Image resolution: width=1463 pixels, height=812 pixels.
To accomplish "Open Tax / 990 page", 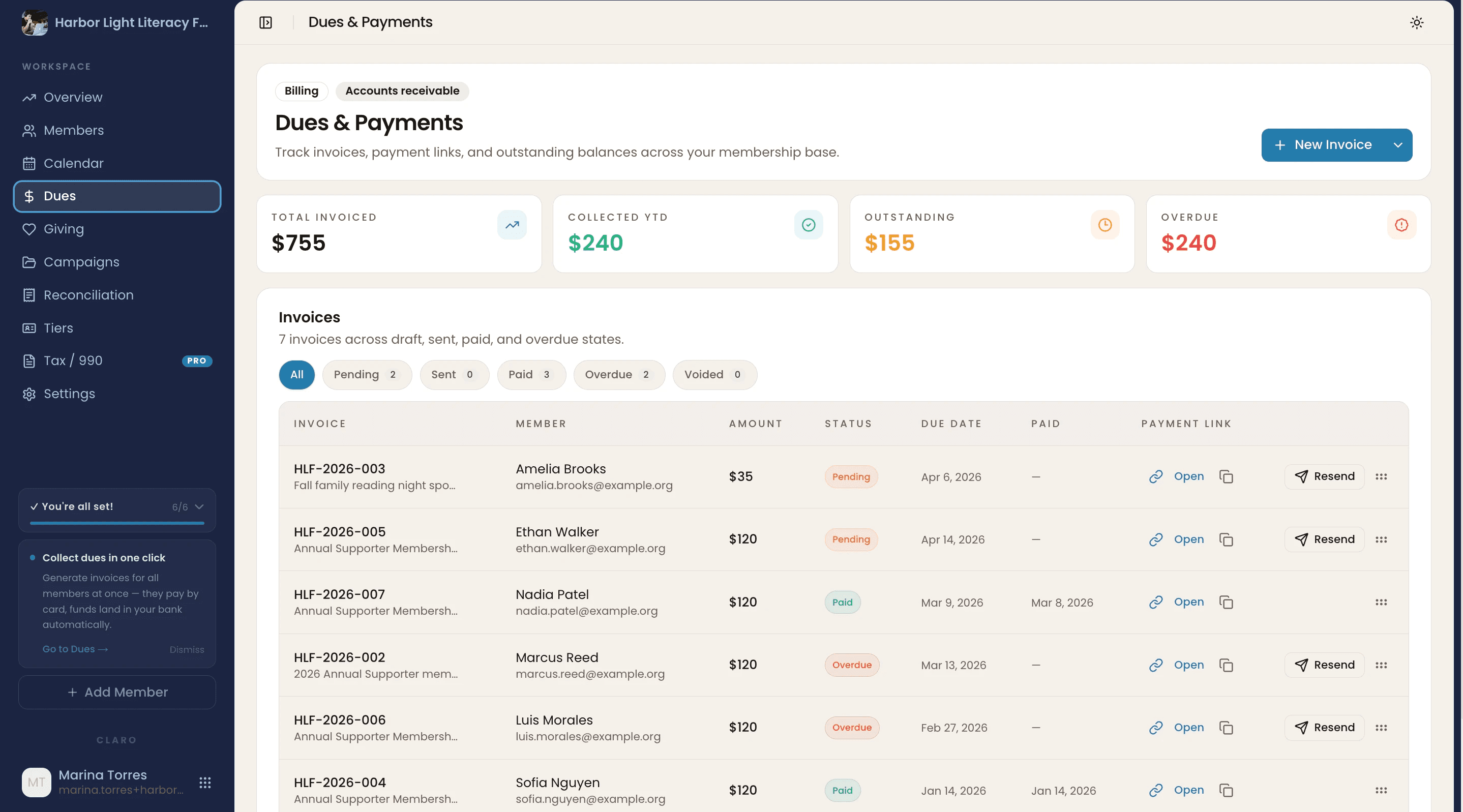I will 117,360.
